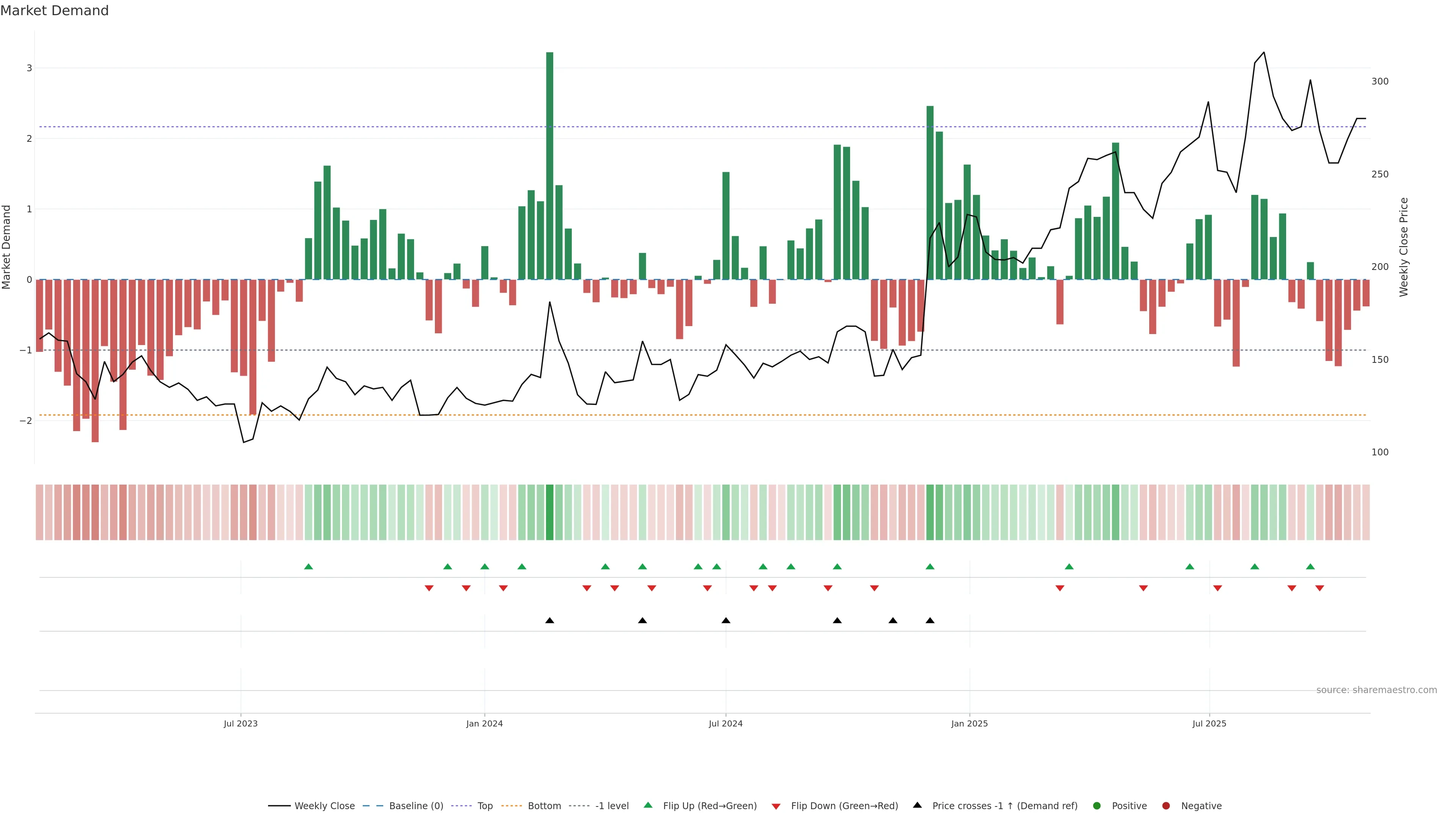
Task: Toggle the Baseline (0) legend entry
Action: (x=416, y=805)
